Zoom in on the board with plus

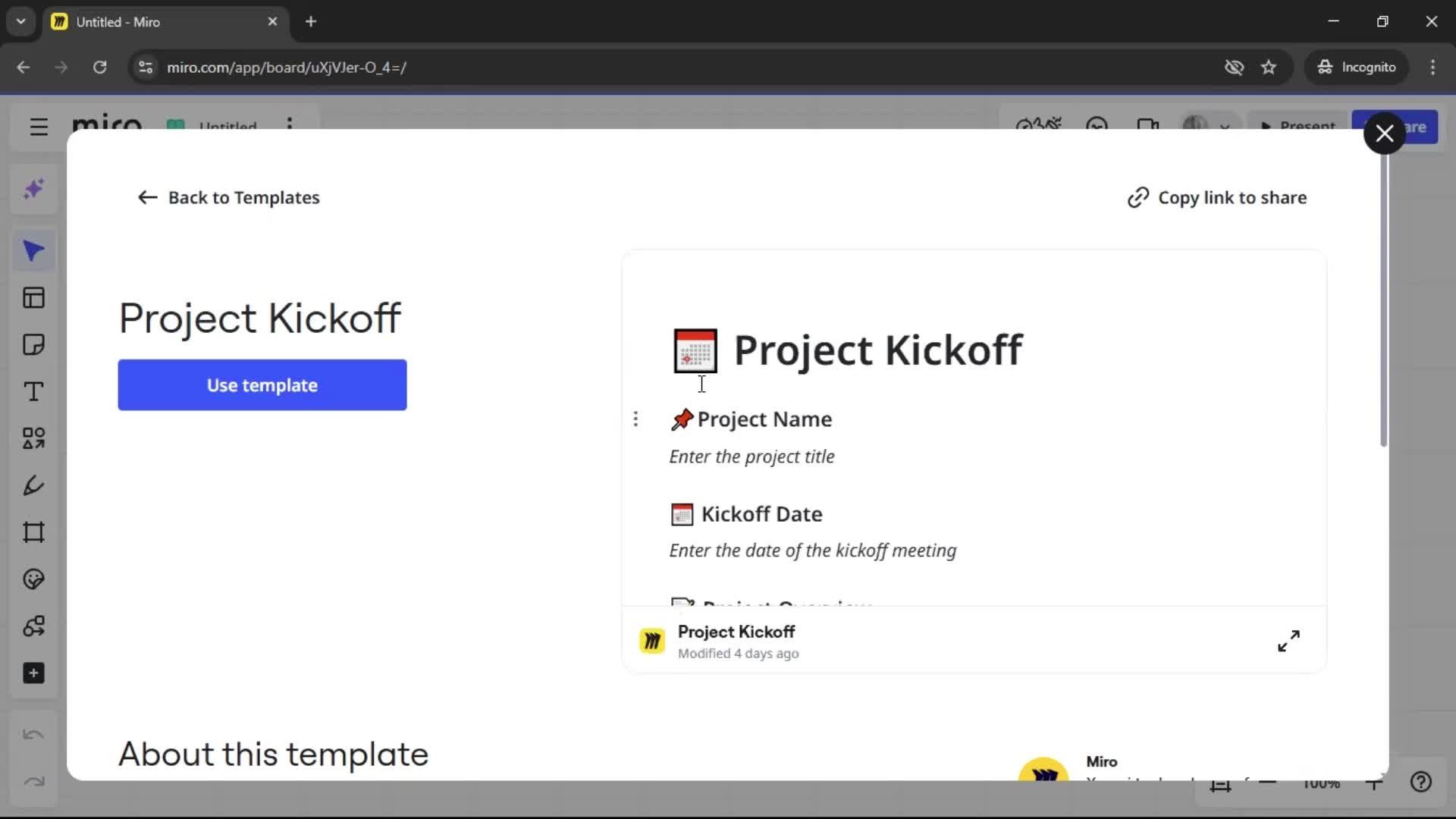coord(1373,783)
